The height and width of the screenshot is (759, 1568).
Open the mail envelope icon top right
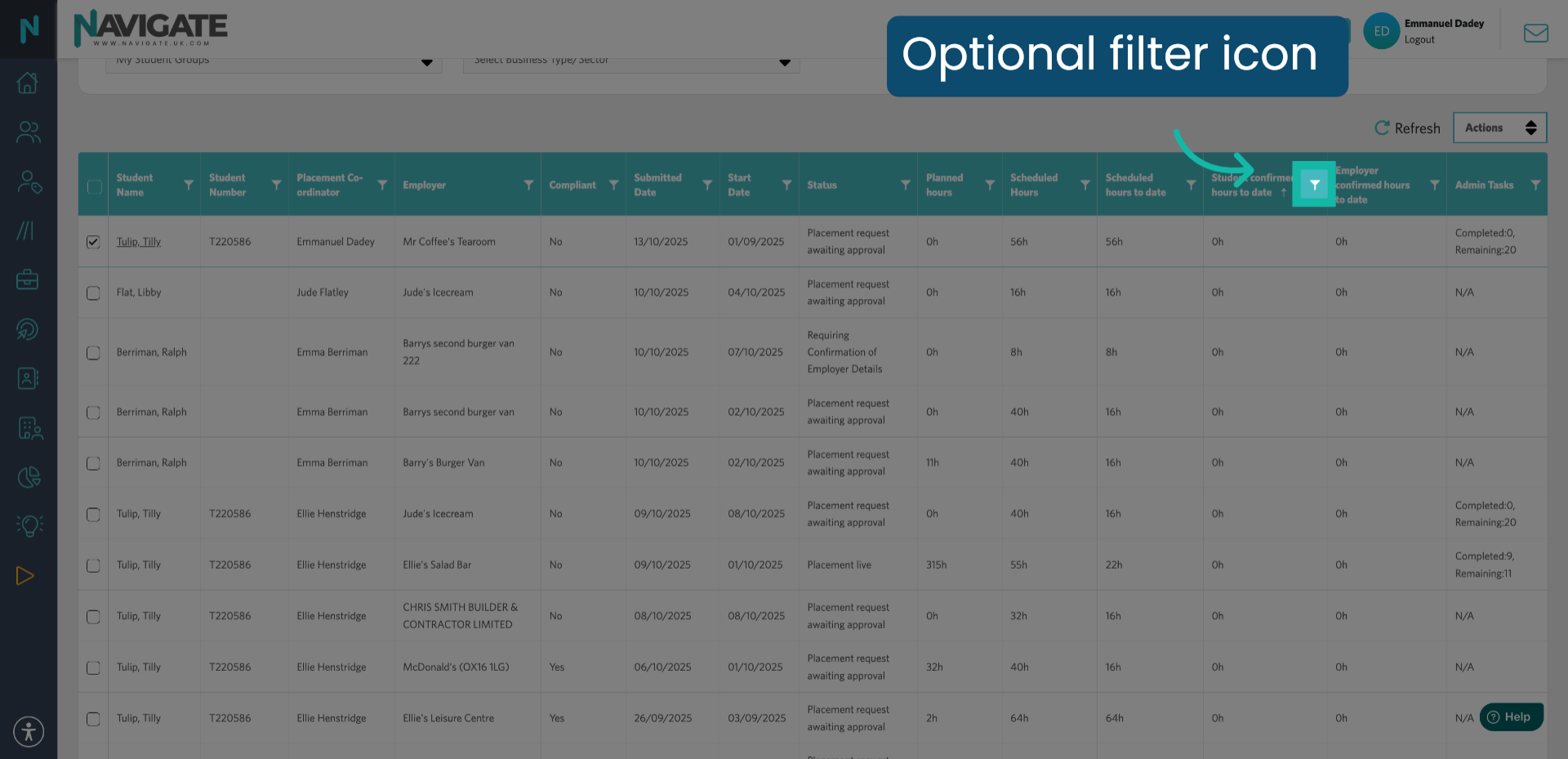click(x=1535, y=33)
